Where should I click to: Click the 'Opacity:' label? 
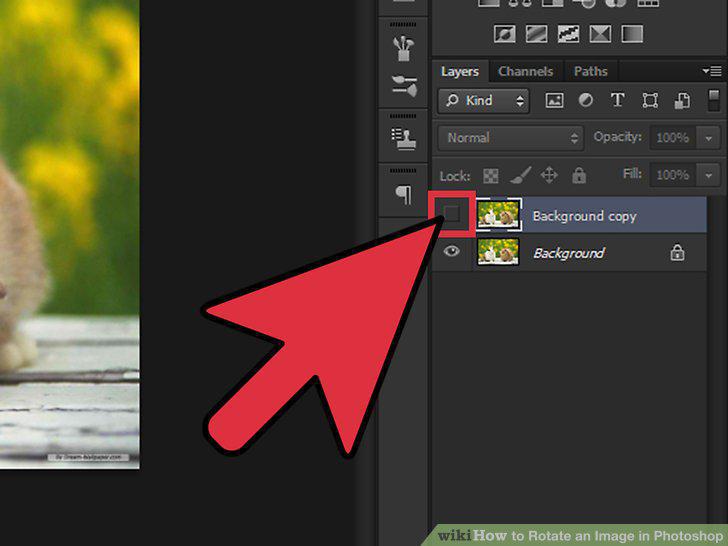tap(618, 137)
